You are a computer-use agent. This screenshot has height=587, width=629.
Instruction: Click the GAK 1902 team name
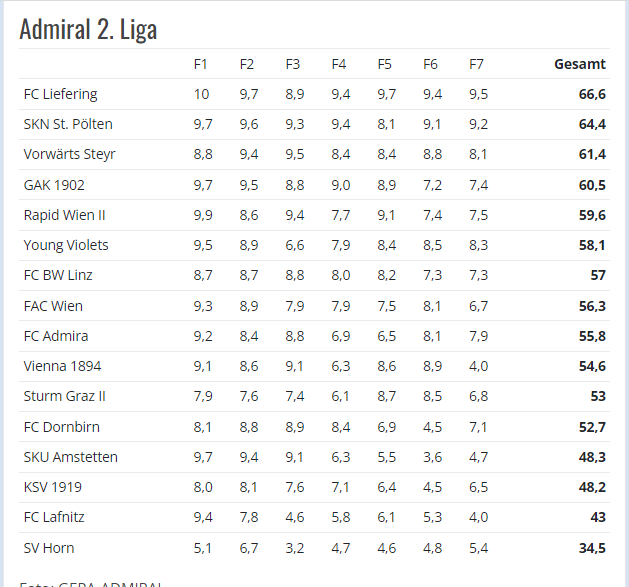pos(54,185)
